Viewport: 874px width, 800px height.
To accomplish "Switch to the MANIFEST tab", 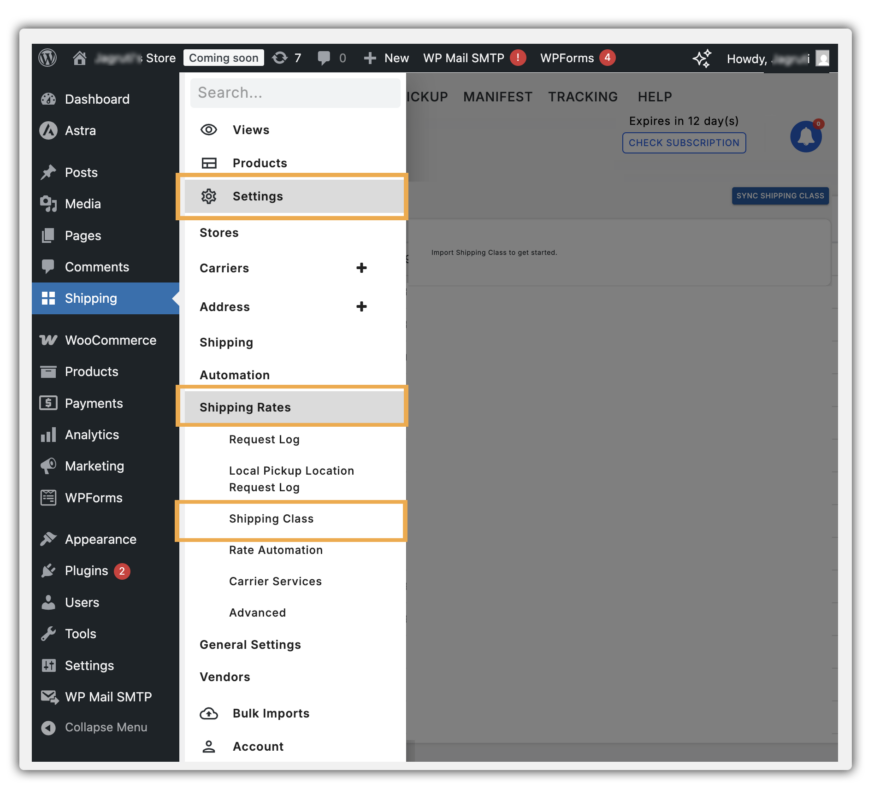I will 498,97.
